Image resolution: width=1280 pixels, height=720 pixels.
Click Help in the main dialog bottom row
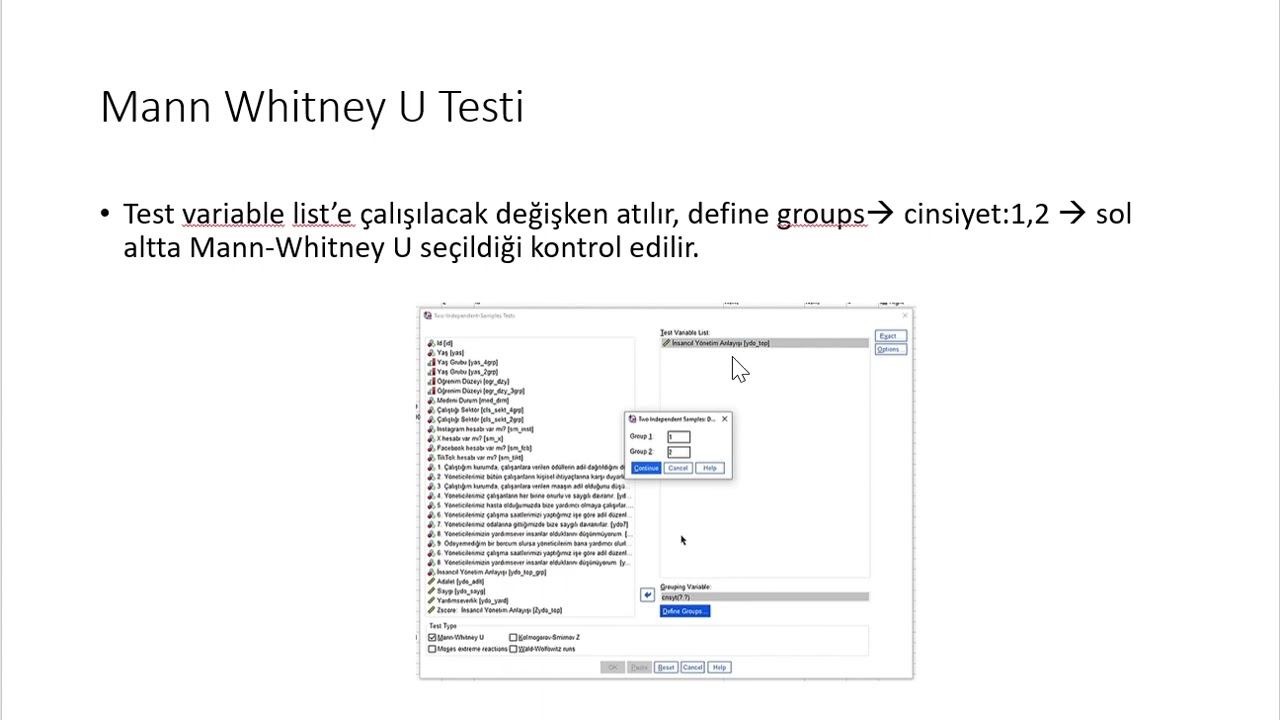[720, 667]
